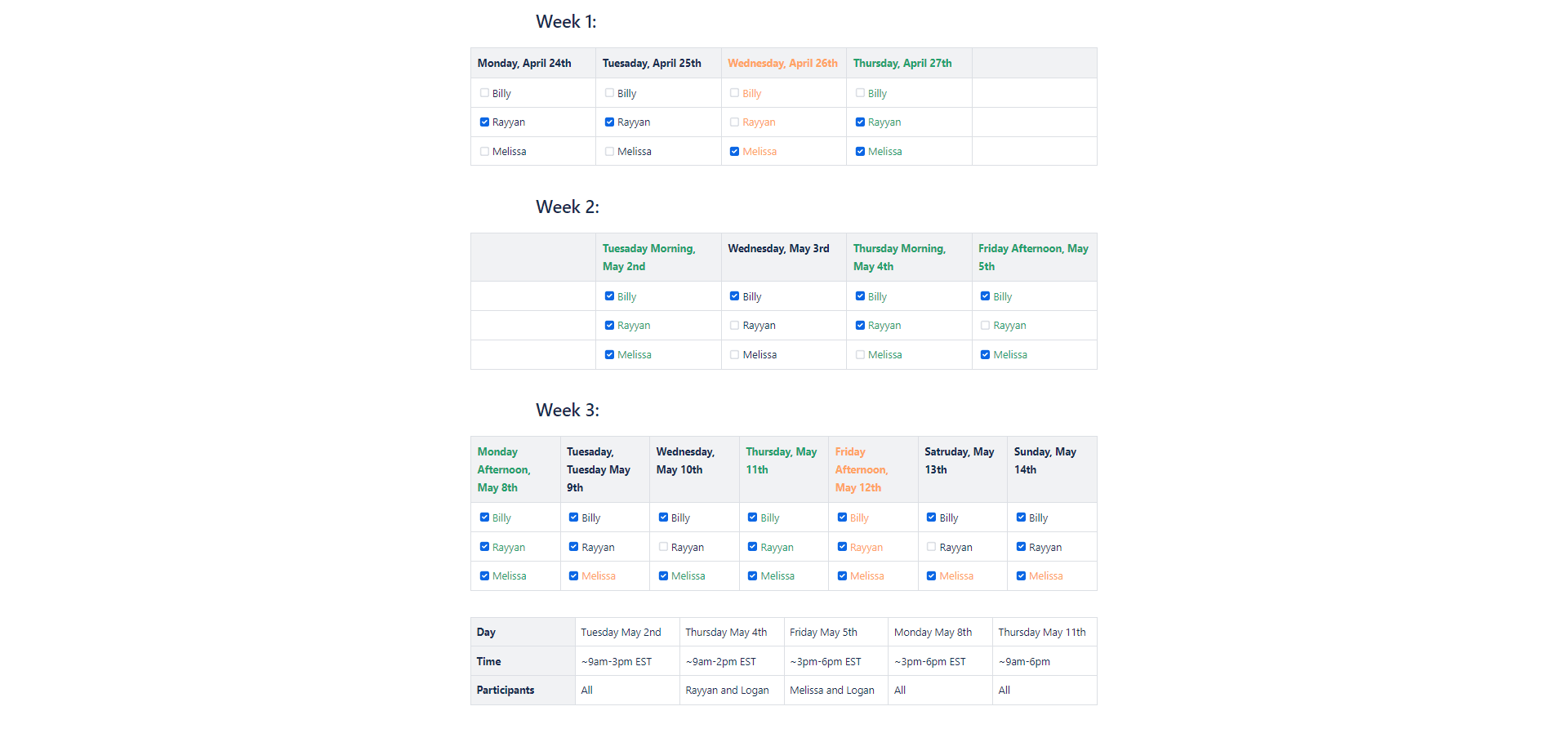1568x733 pixels.
Task: Uncheck Billy under Thursday Morning, May 4th
Action: [x=860, y=296]
